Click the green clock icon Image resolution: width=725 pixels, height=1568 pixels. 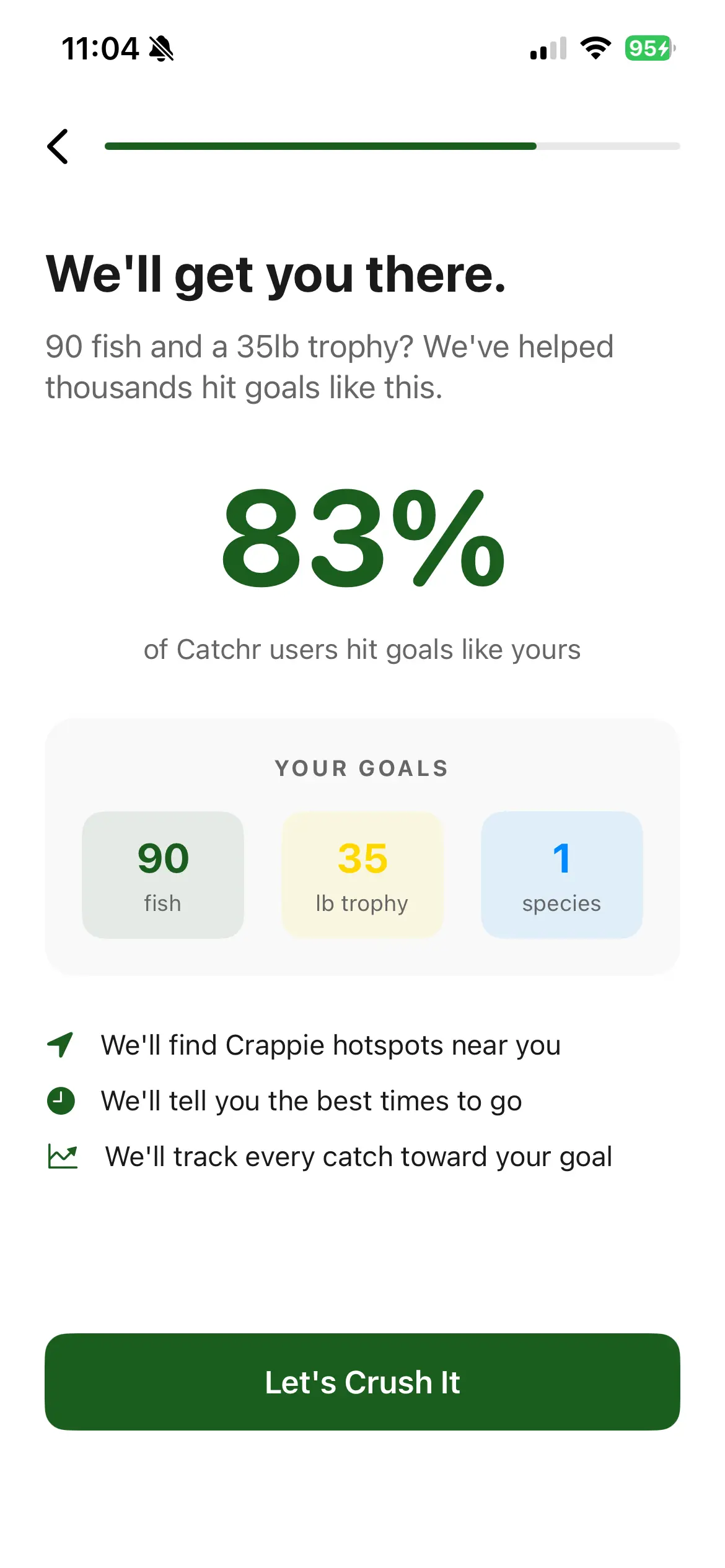click(x=61, y=1100)
